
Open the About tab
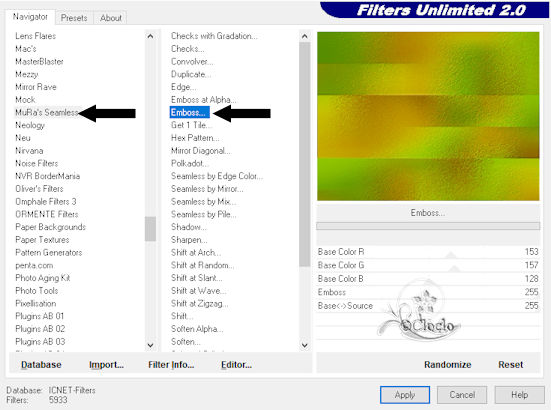click(x=111, y=18)
